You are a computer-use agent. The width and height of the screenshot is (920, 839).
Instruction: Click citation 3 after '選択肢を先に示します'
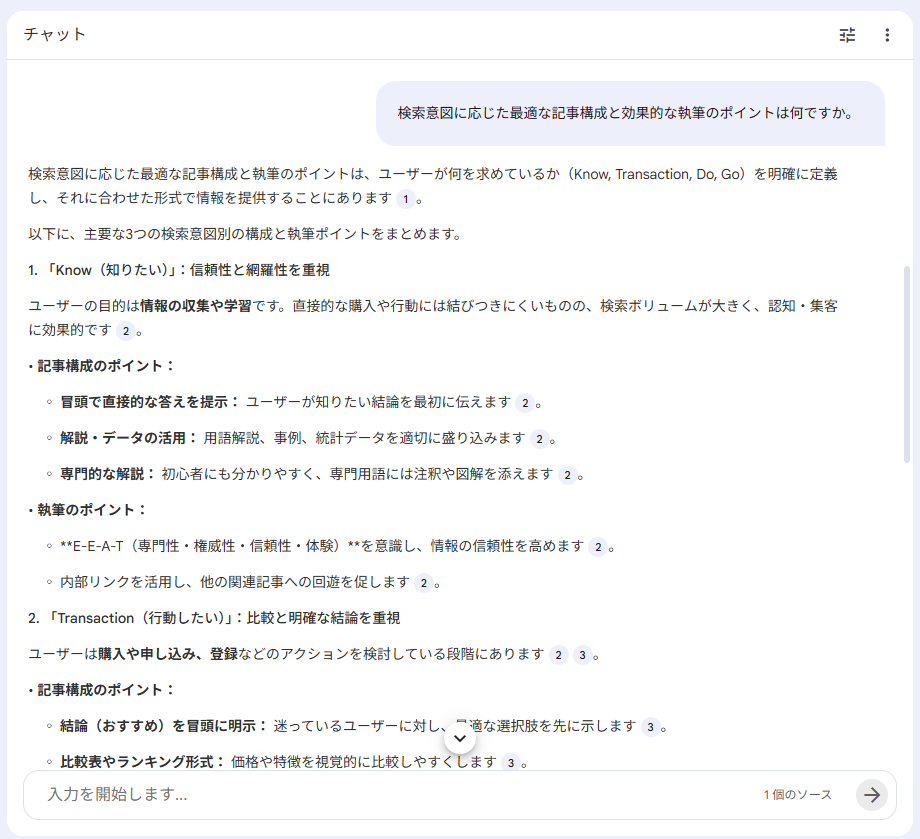(650, 727)
